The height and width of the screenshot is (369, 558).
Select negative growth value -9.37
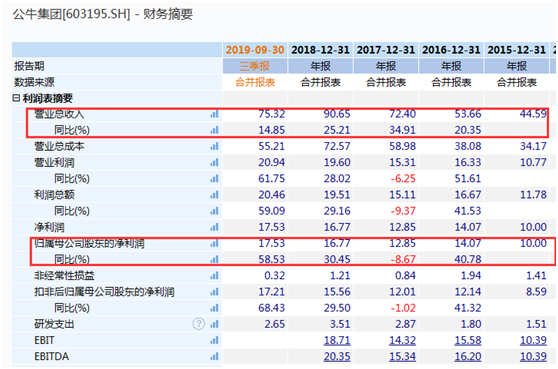pos(403,211)
